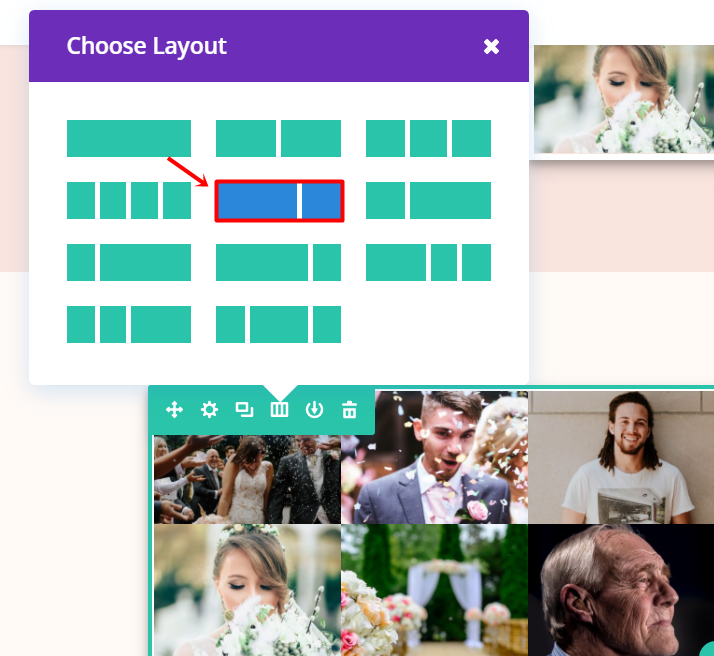The image size is (714, 656).
Task: Choose the three equal columns layout
Action: 428,138
